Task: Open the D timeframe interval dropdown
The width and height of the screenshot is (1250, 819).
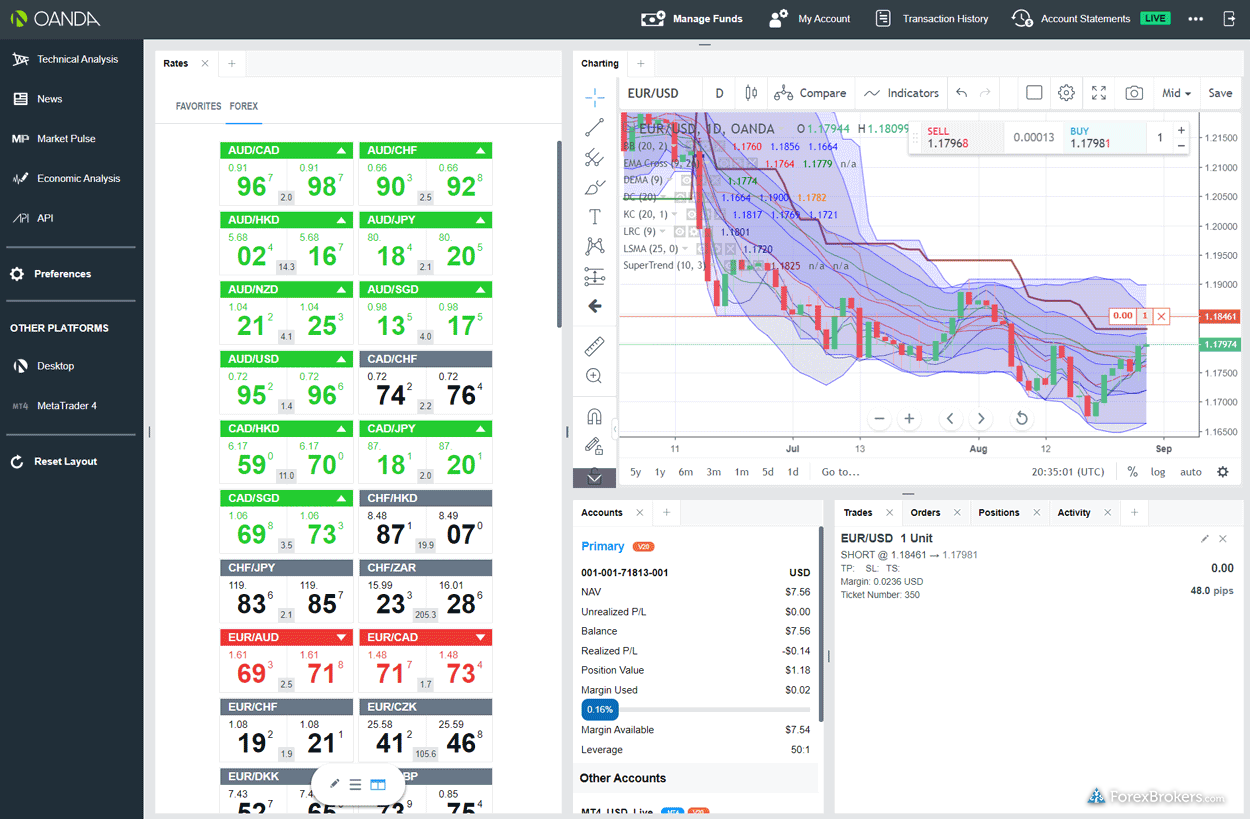Action: [719, 93]
